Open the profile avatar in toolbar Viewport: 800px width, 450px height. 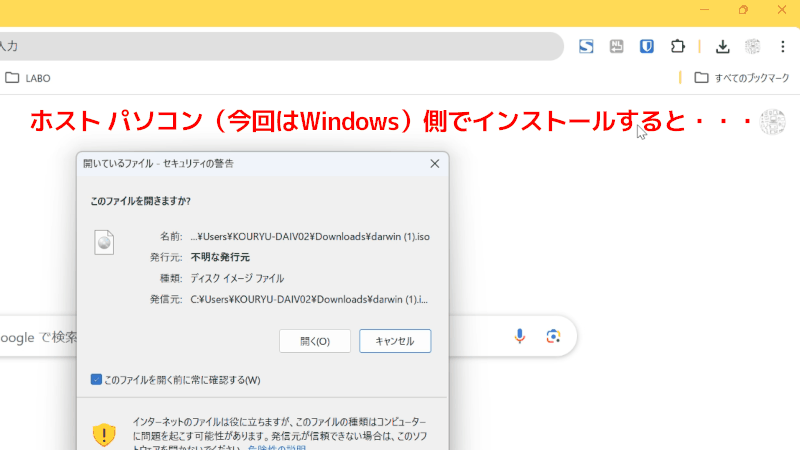point(753,46)
